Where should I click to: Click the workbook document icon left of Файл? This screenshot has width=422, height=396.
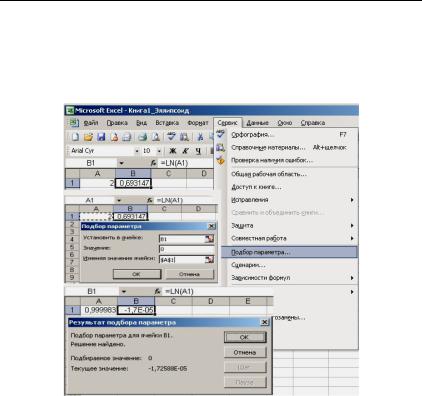pos(74,123)
